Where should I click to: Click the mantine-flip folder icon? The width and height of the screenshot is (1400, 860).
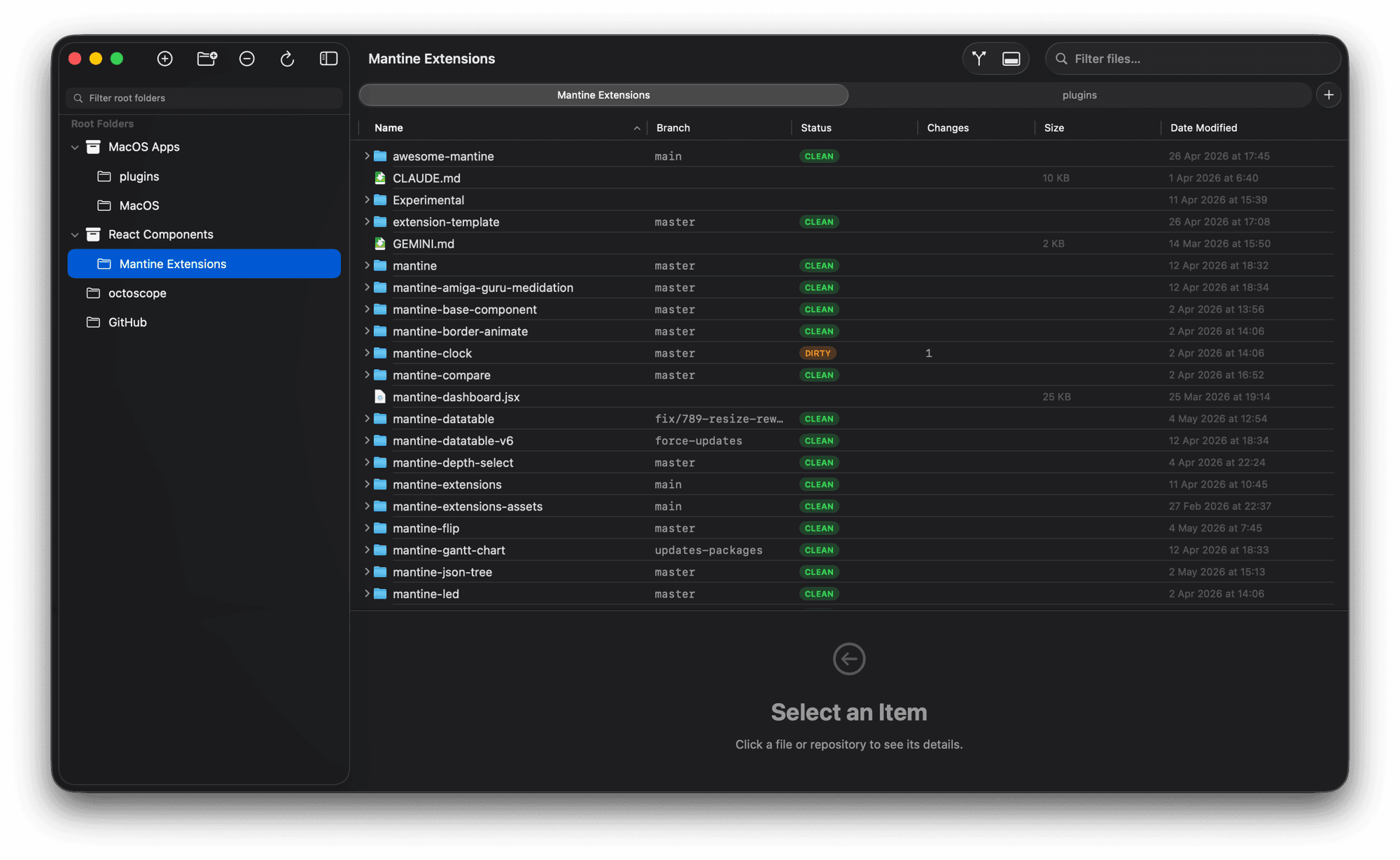click(x=380, y=528)
